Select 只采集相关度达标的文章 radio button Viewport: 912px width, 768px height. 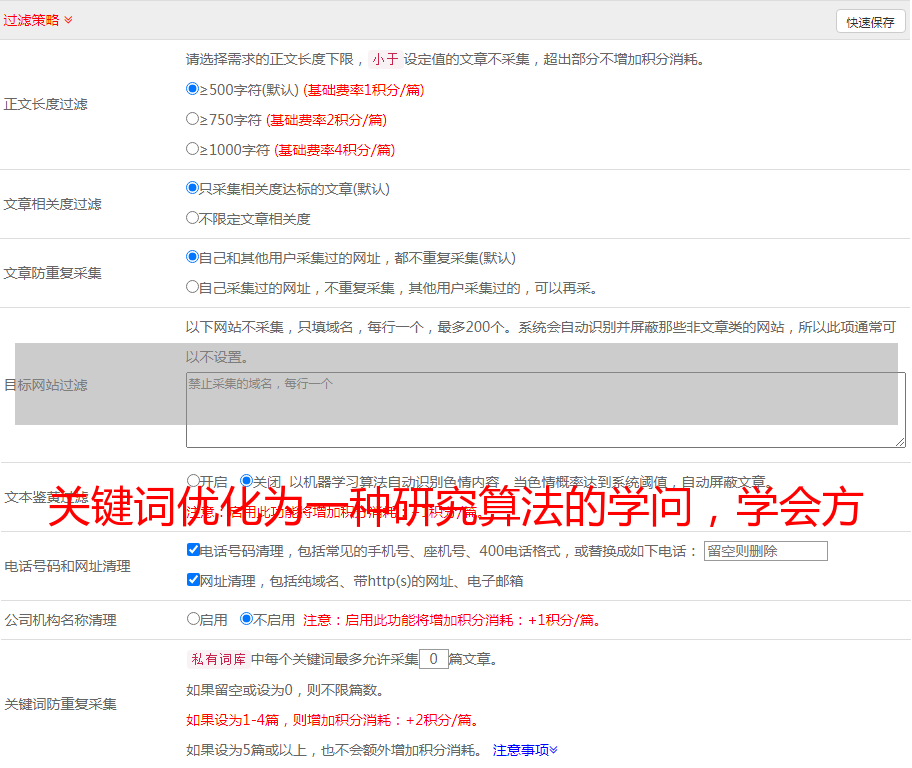[x=193, y=188]
